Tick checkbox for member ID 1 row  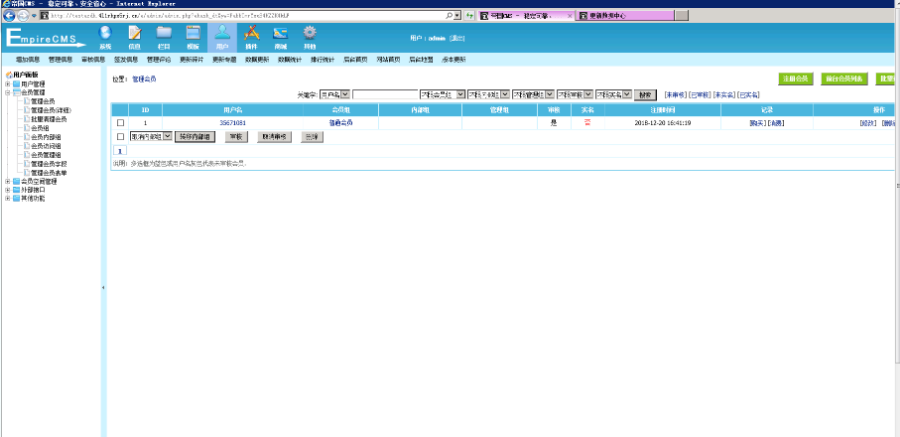[121, 122]
